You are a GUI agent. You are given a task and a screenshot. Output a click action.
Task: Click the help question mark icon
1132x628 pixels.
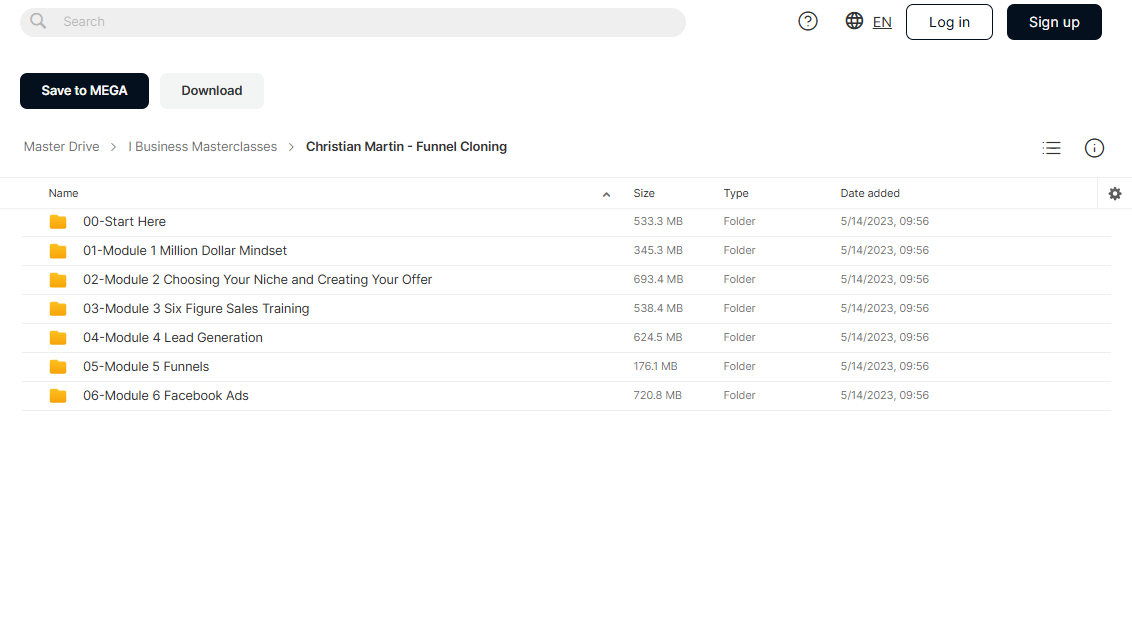(808, 22)
